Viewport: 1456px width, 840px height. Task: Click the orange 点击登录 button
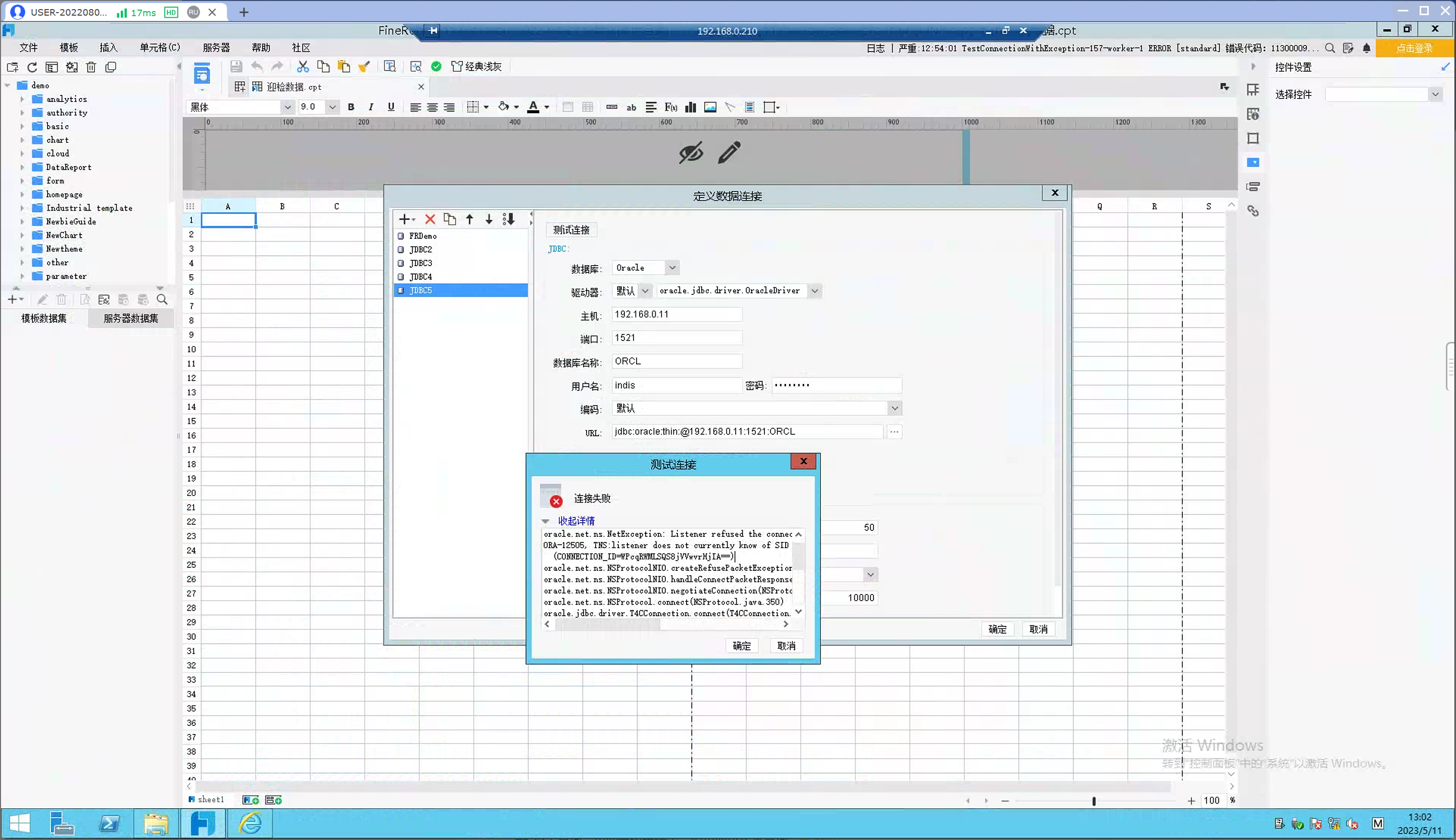(1414, 48)
